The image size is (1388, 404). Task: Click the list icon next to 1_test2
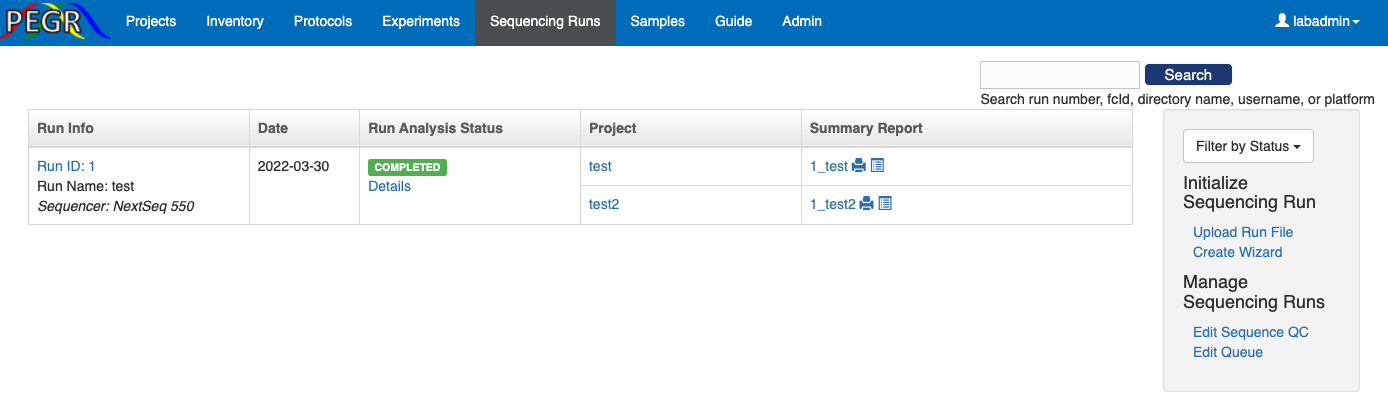[x=885, y=203]
